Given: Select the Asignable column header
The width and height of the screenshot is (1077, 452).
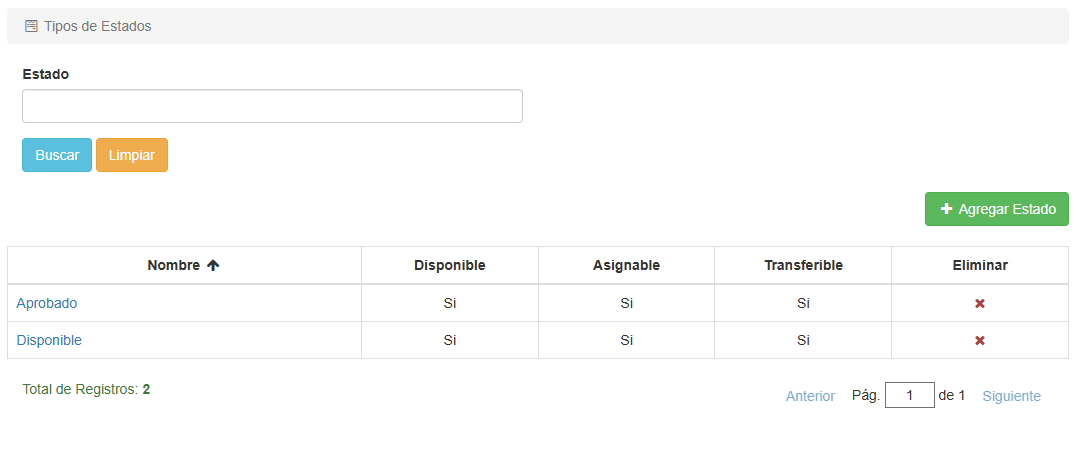Looking at the screenshot, I should 626,265.
